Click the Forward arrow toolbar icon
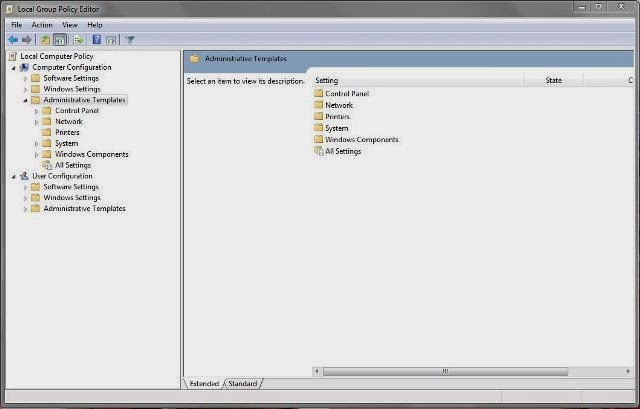Image resolution: width=640 pixels, height=409 pixels. coord(27,40)
